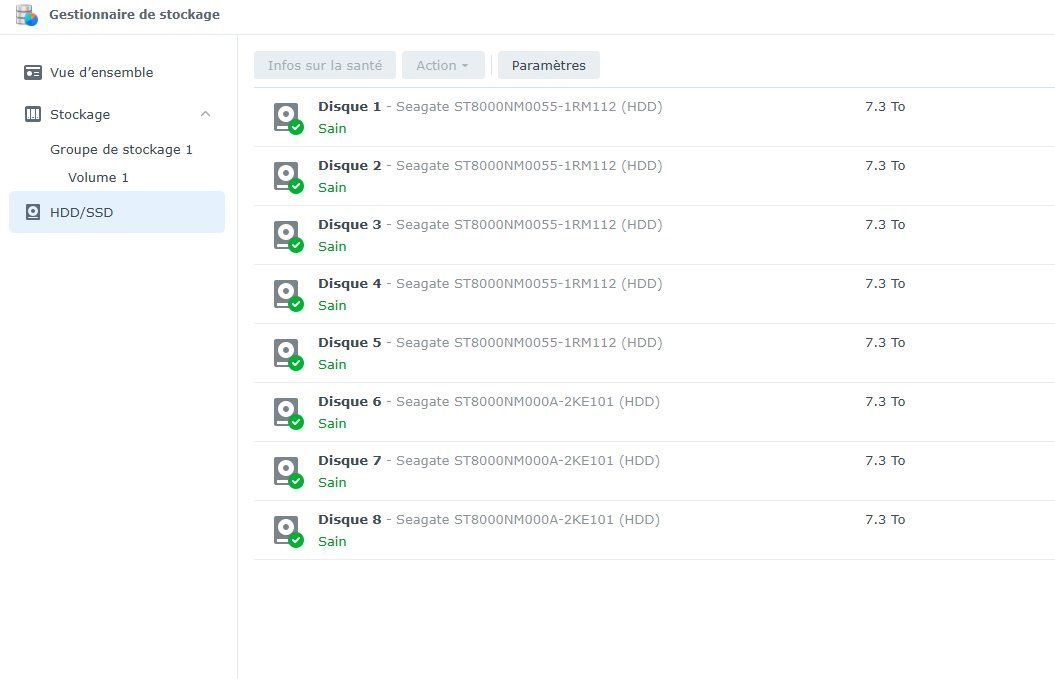Screen dimensions: 1055x679
Task: Click the Sain status of Disque 6
Action: tap(332, 423)
